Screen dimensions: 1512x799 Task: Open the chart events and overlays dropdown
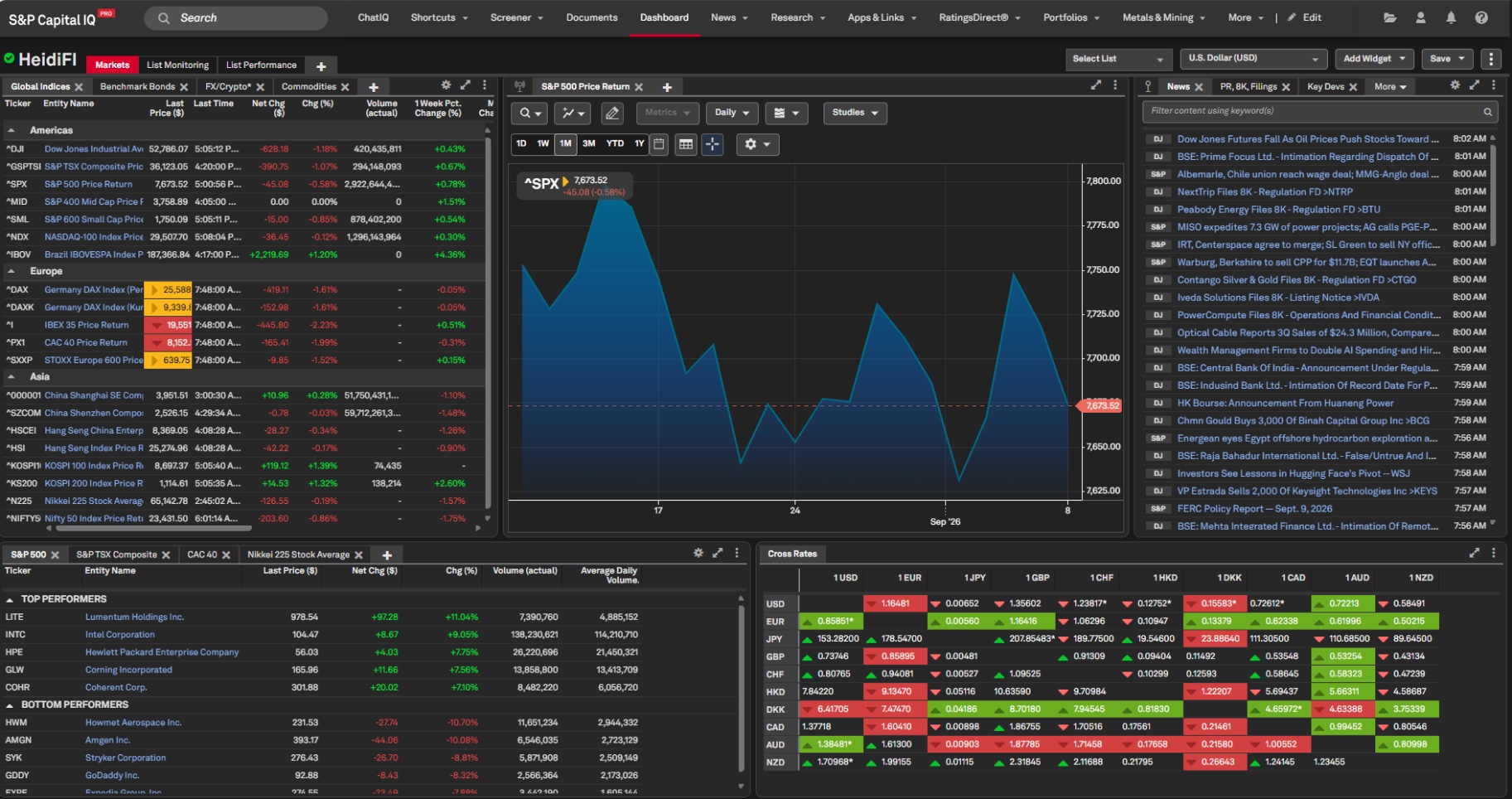coord(786,114)
